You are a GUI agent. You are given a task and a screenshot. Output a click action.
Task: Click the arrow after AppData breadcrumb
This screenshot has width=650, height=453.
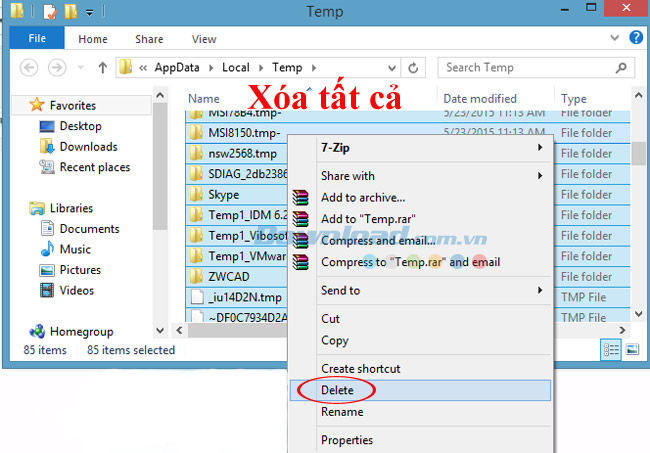(211, 68)
